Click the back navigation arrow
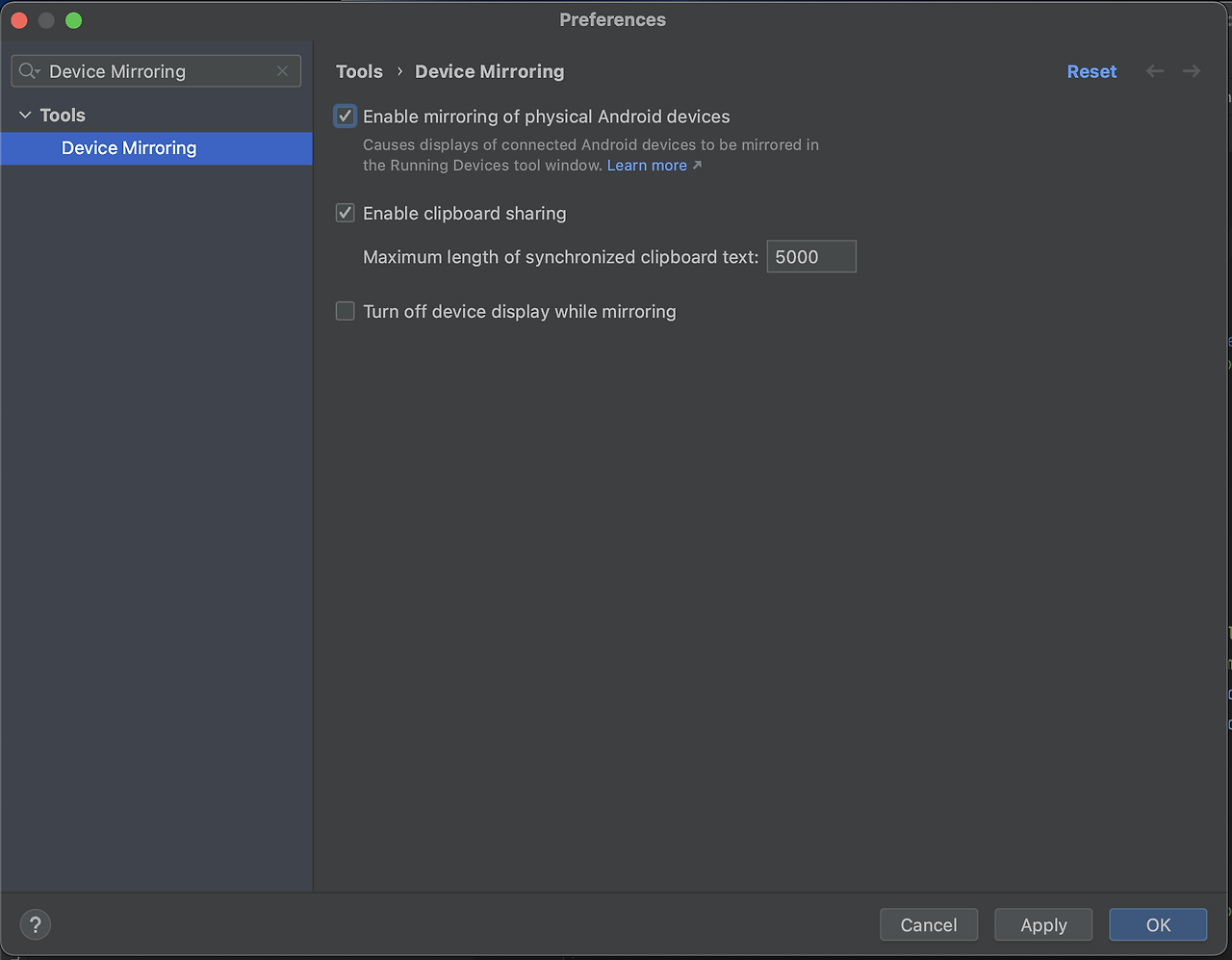Image resolution: width=1232 pixels, height=960 pixels. click(x=1154, y=70)
